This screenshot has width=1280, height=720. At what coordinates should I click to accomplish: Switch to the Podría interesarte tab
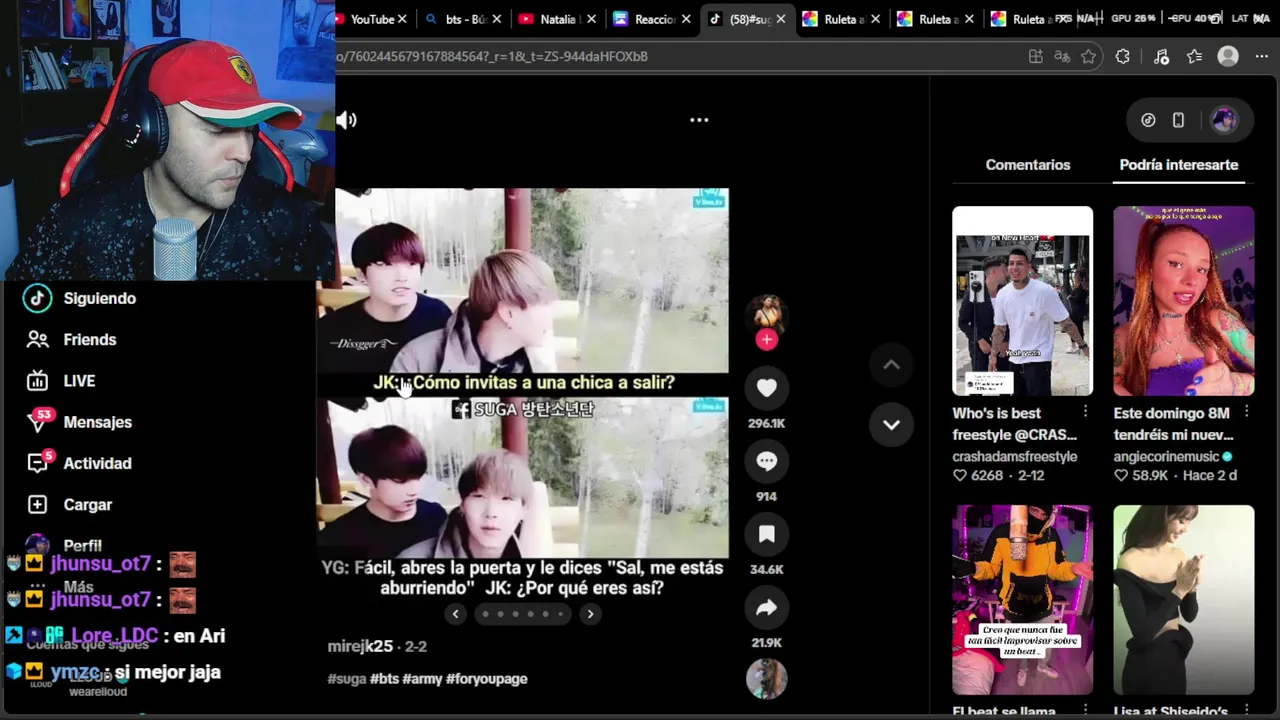point(1179,165)
